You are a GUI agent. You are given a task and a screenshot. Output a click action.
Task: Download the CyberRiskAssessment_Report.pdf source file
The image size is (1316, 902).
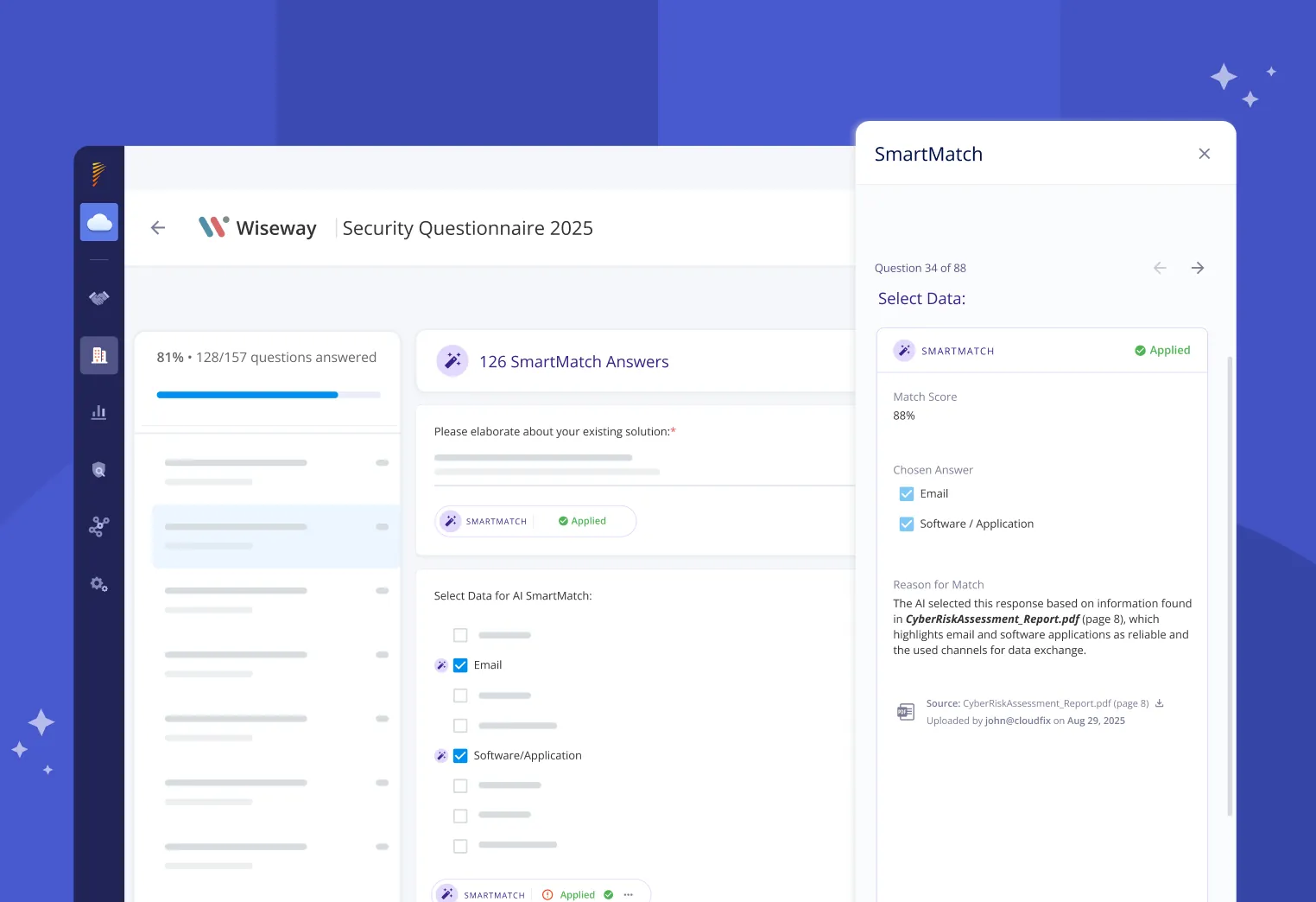tap(1160, 703)
